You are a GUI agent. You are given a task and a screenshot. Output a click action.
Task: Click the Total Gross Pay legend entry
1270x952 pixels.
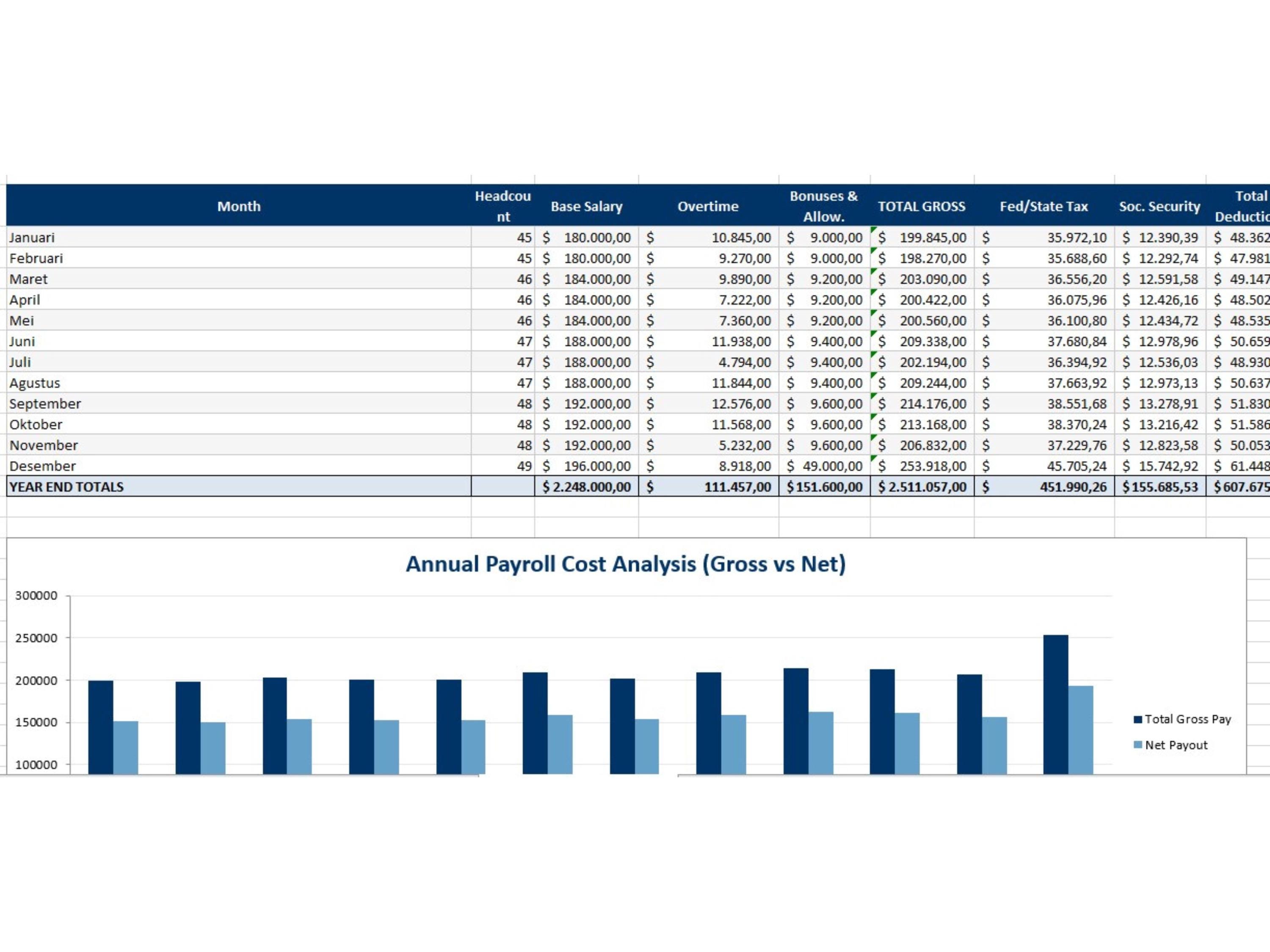pyautogui.click(x=1183, y=719)
